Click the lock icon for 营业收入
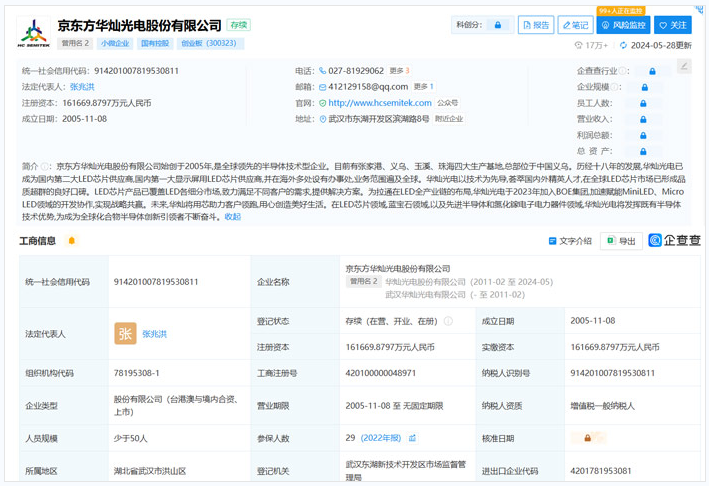The image size is (709, 486). [x=643, y=119]
